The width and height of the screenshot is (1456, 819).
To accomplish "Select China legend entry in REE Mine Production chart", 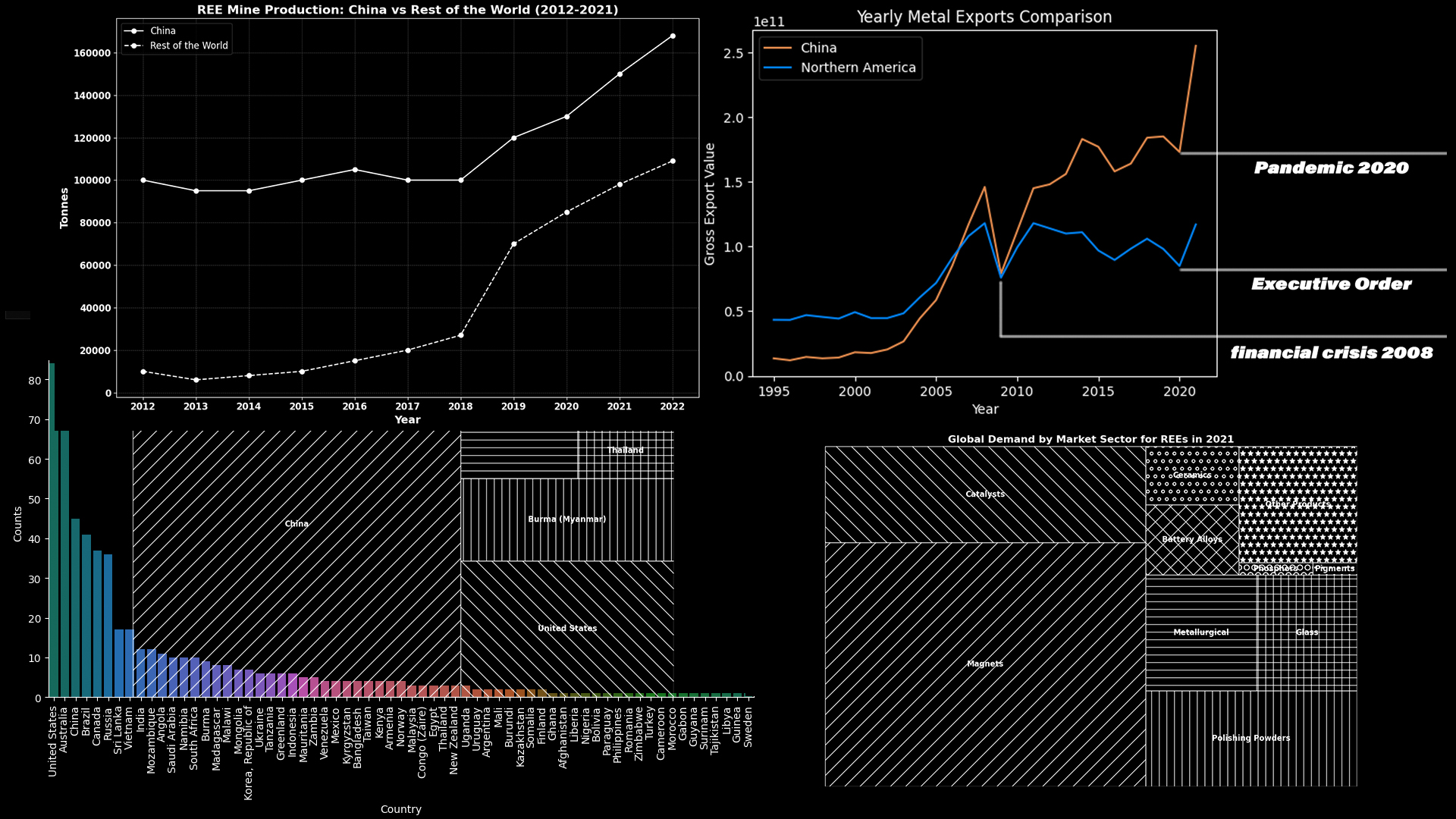I will (152, 31).
